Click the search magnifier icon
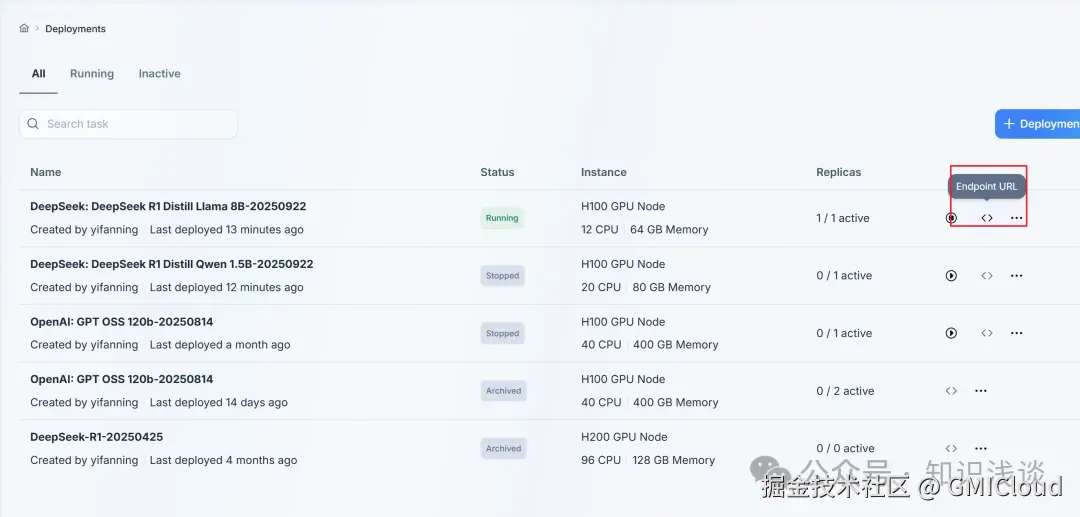Image resolution: width=1080 pixels, height=517 pixels. (x=33, y=124)
